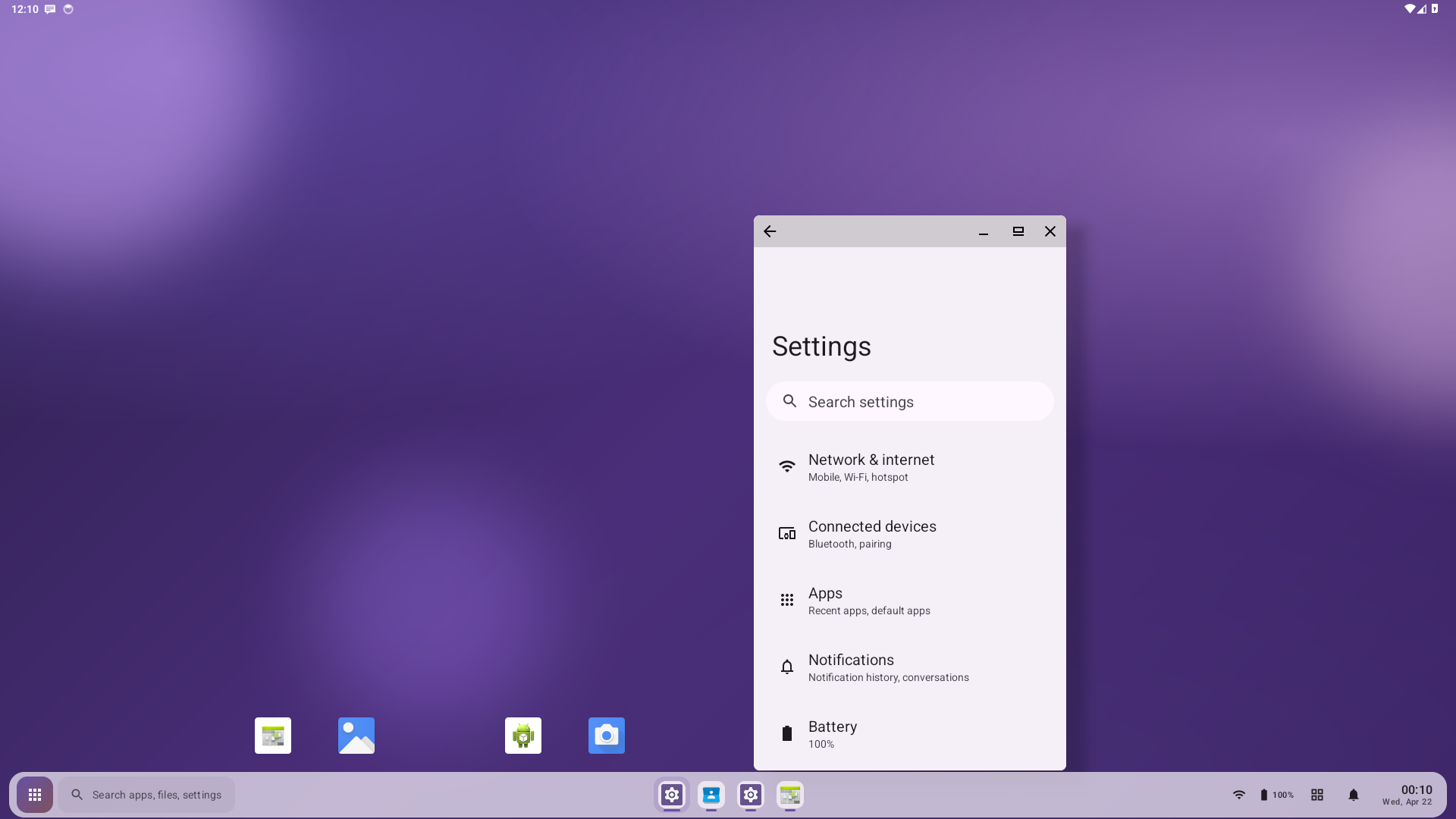Click the Wi-Fi icon in the system tray
The width and height of the screenshot is (1456, 819).
click(x=1239, y=795)
